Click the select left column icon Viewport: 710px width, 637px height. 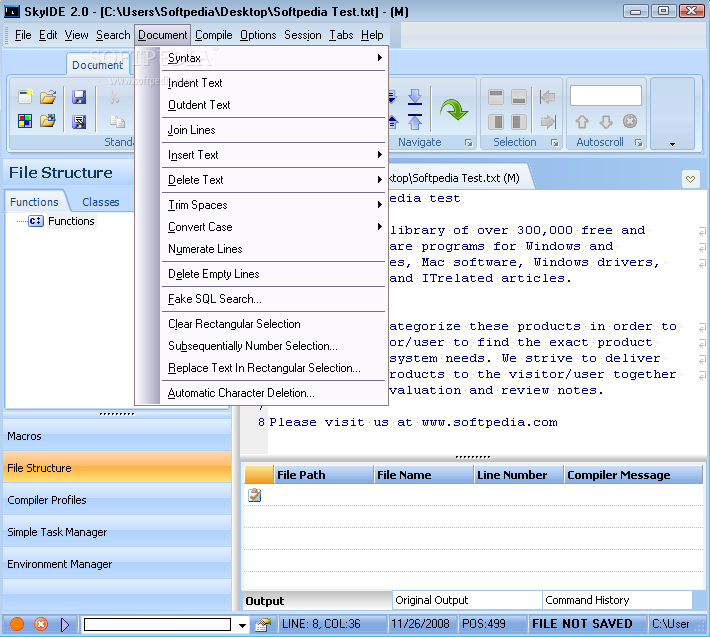496,121
